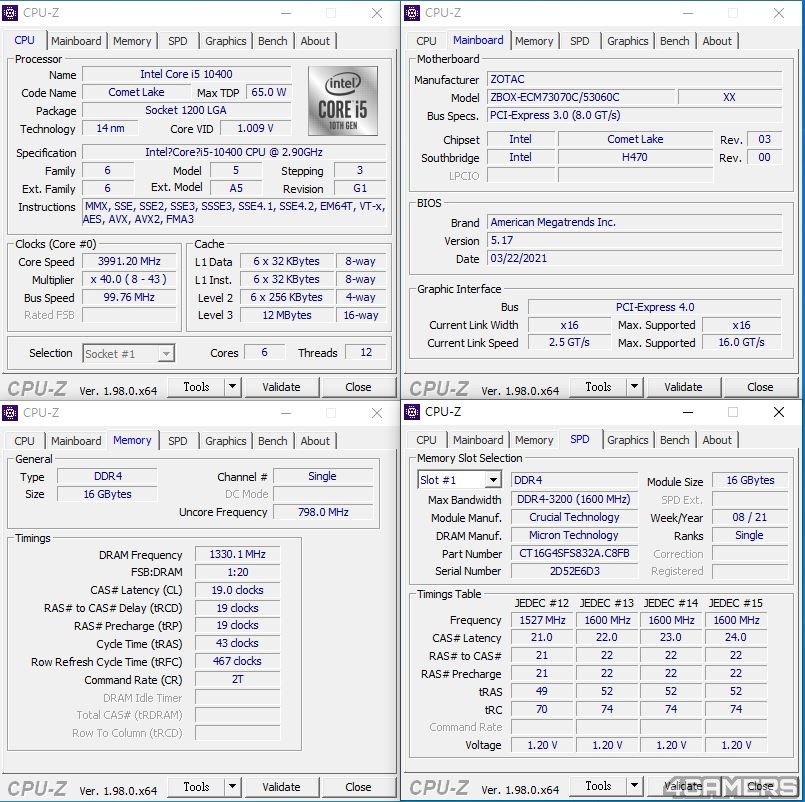805x802 pixels.
Task: Click the Tools button in the Memory window
Action: 197,787
